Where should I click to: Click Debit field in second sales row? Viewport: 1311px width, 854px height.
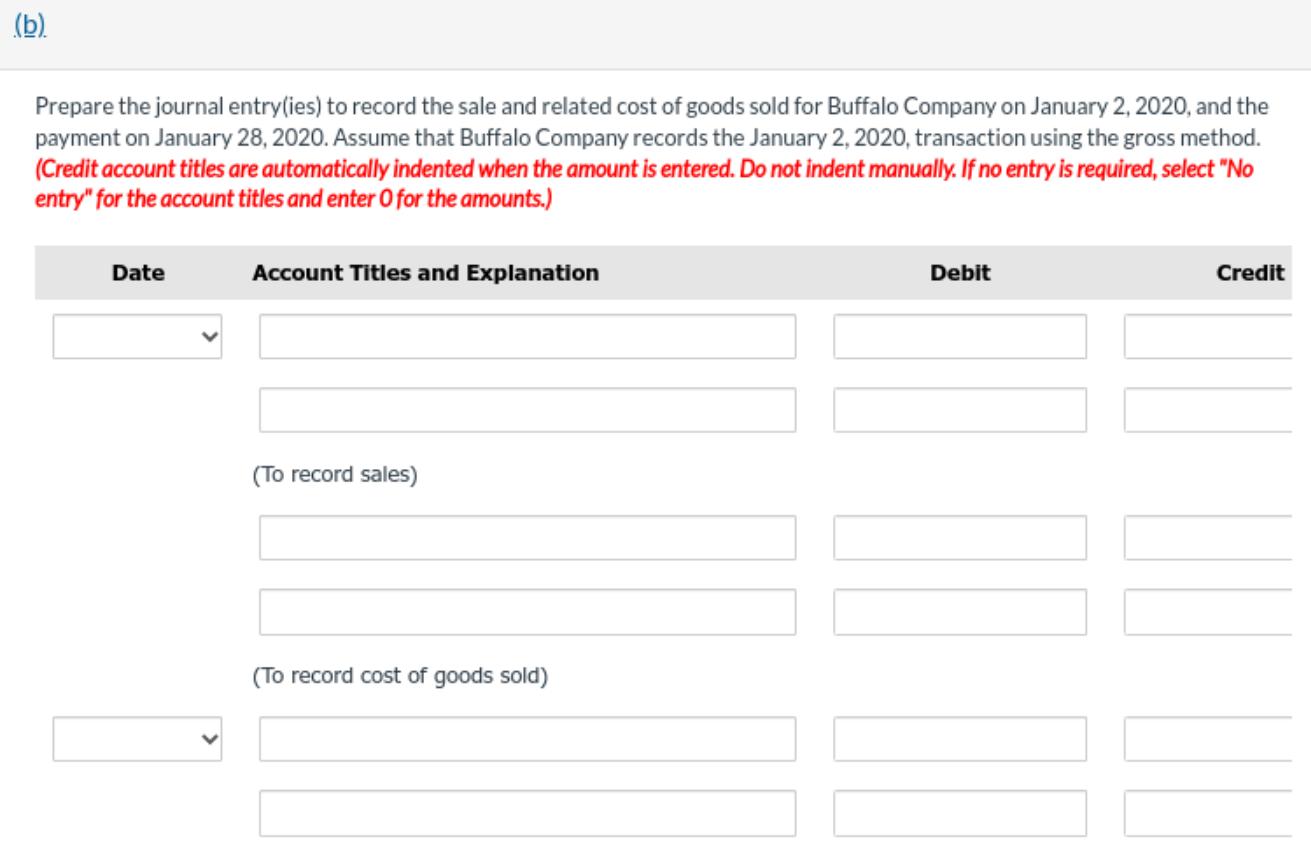[x=960, y=410]
